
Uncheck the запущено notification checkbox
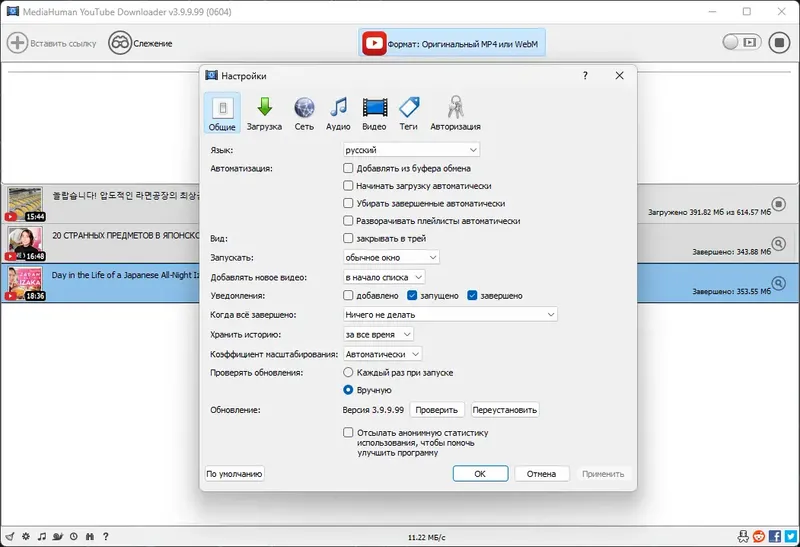point(412,295)
